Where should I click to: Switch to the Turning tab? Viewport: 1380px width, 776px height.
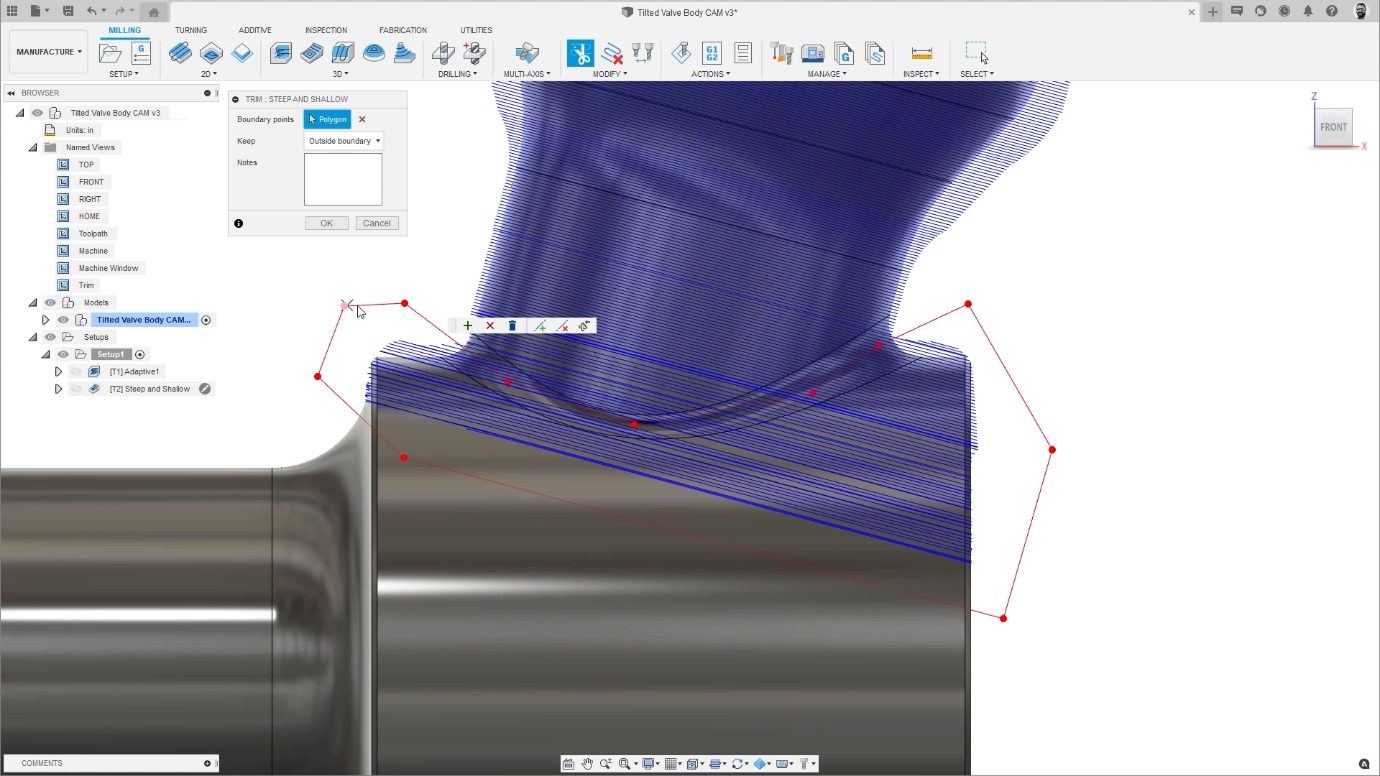[190, 30]
